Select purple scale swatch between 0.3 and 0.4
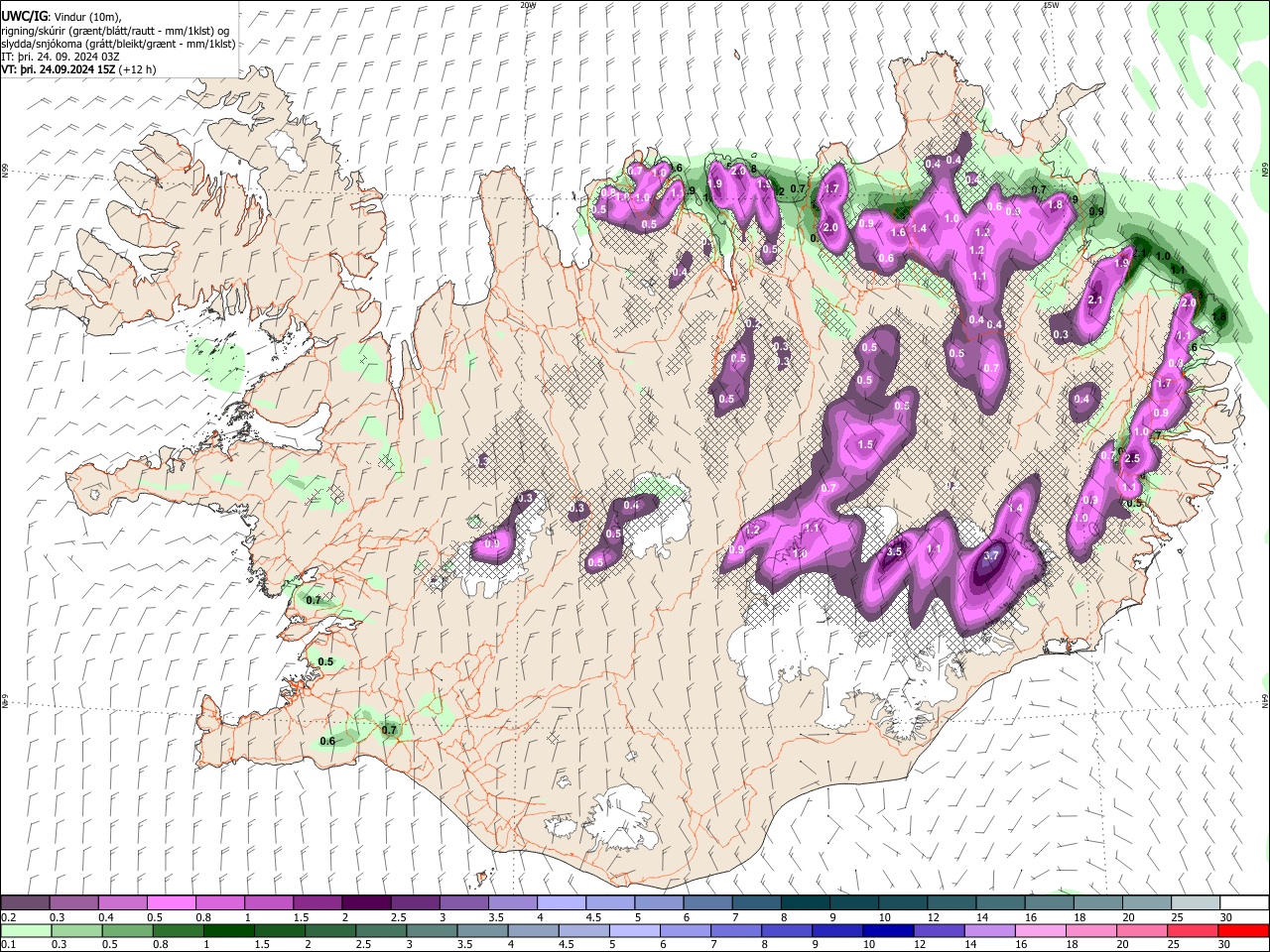The height and width of the screenshot is (952, 1270). pos(73,902)
